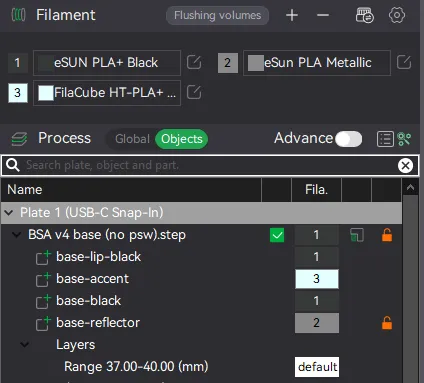Edit the FilaCube HT-PLA+ preset
Screen dimensions: 424x383
(194, 92)
